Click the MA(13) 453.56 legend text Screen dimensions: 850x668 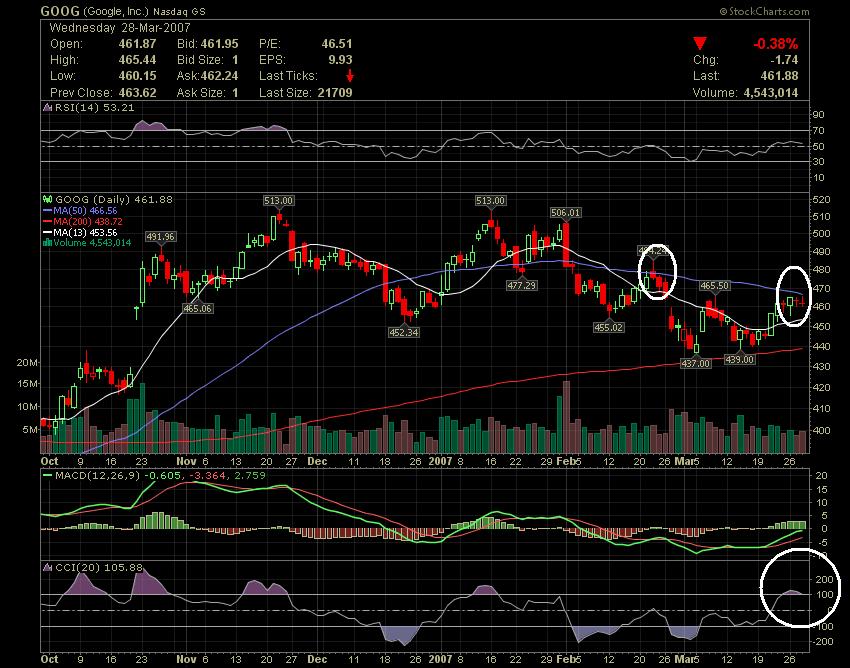(85, 233)
